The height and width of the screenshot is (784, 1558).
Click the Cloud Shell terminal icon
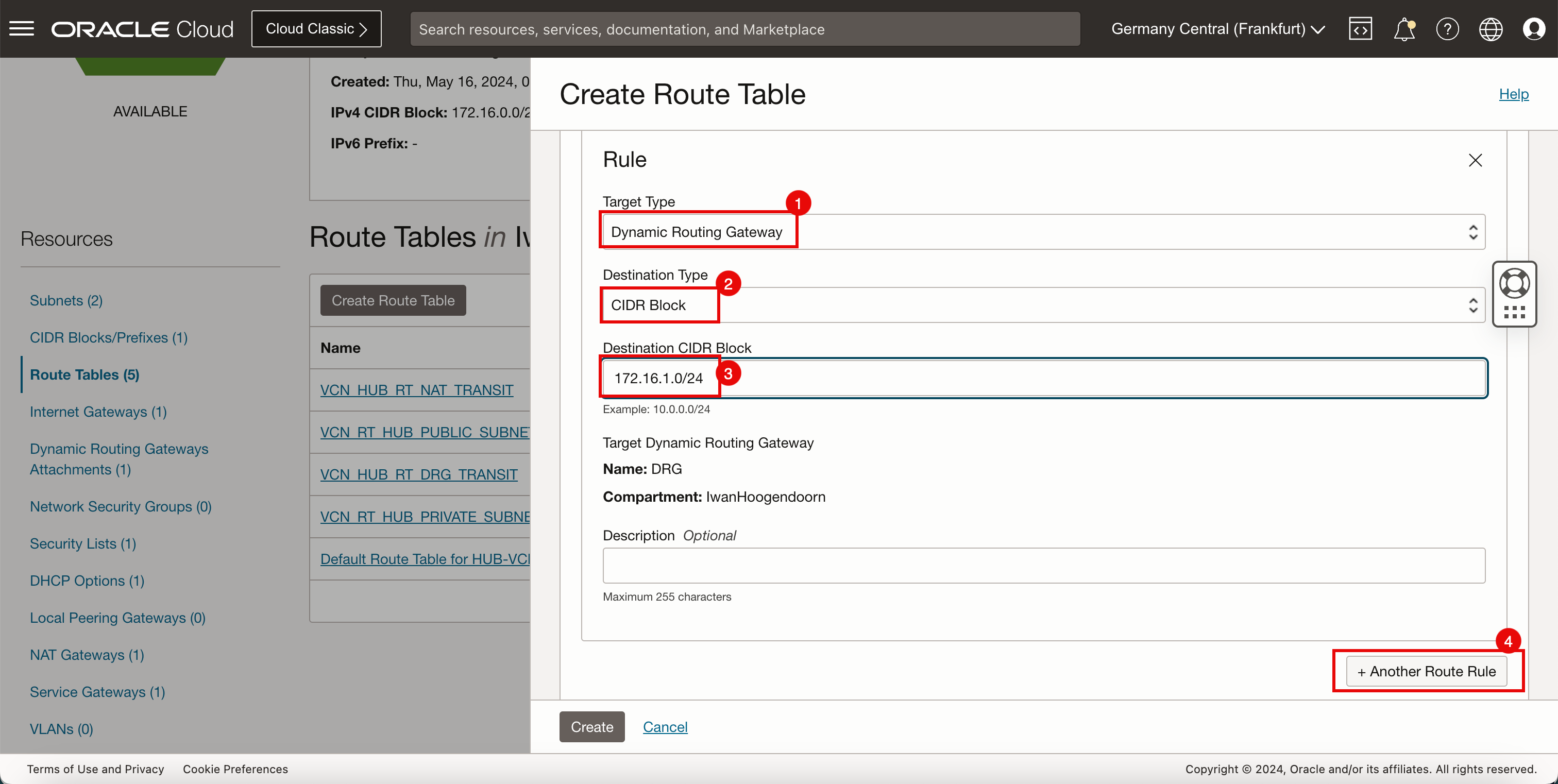(1361, 28)
